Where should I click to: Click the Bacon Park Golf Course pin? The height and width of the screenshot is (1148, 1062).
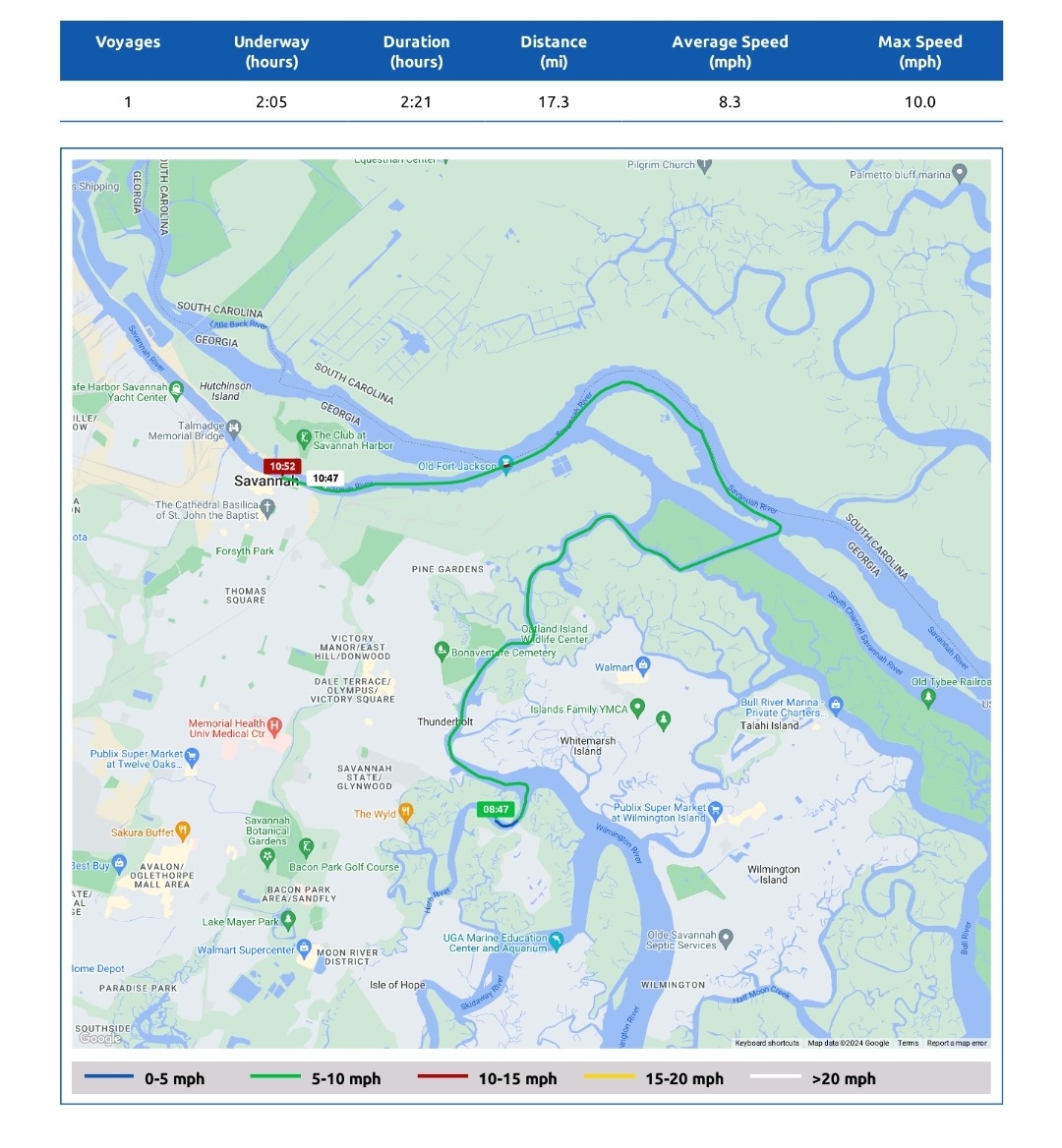click(x=306, y=848)
